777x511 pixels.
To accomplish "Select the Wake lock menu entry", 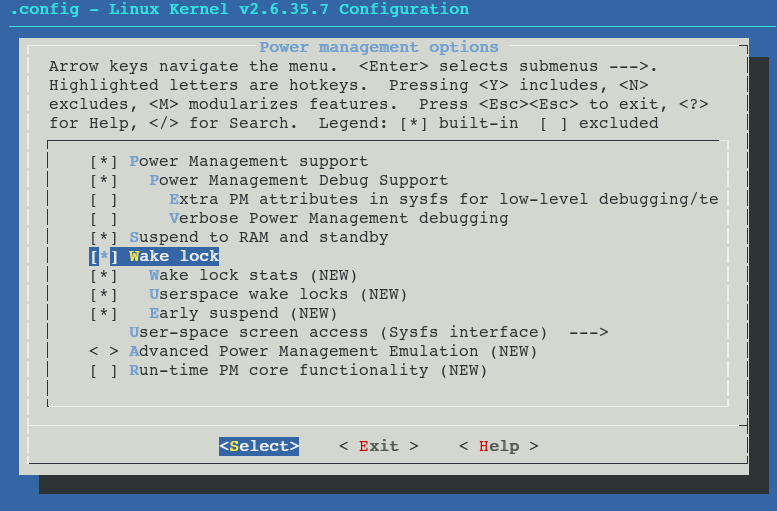I will [174, 256].
